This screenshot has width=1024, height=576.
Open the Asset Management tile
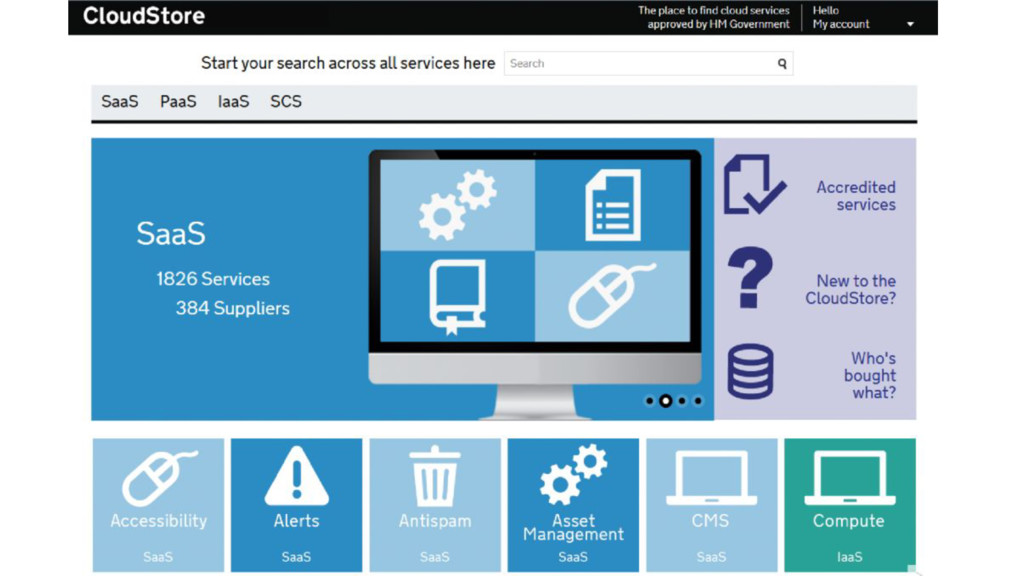pyautogui.click(x=573, y=505)
